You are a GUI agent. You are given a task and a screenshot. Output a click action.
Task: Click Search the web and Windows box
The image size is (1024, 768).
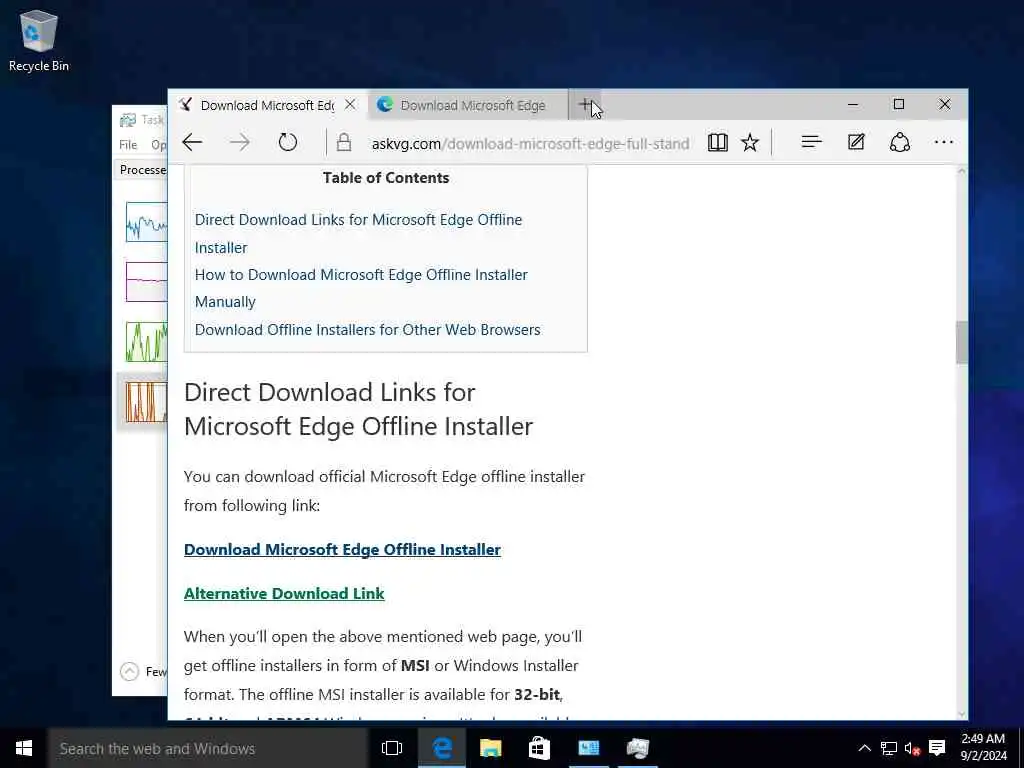tap(208, 748)
